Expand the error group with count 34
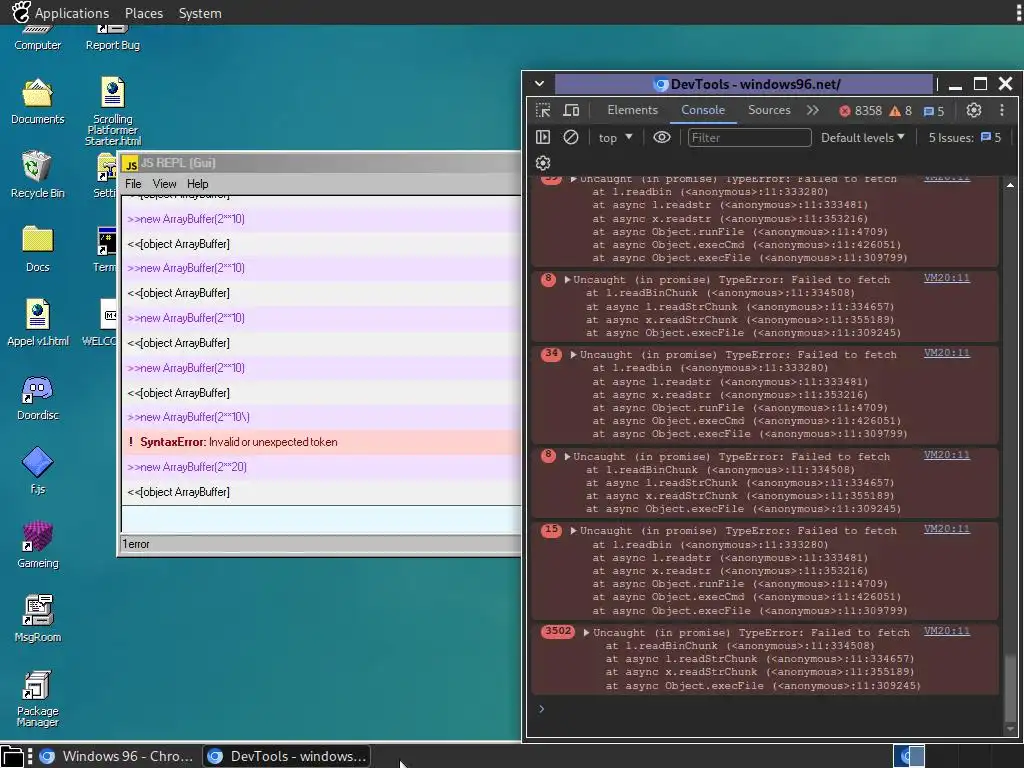The image size is (1024, 768). point(573,355)
